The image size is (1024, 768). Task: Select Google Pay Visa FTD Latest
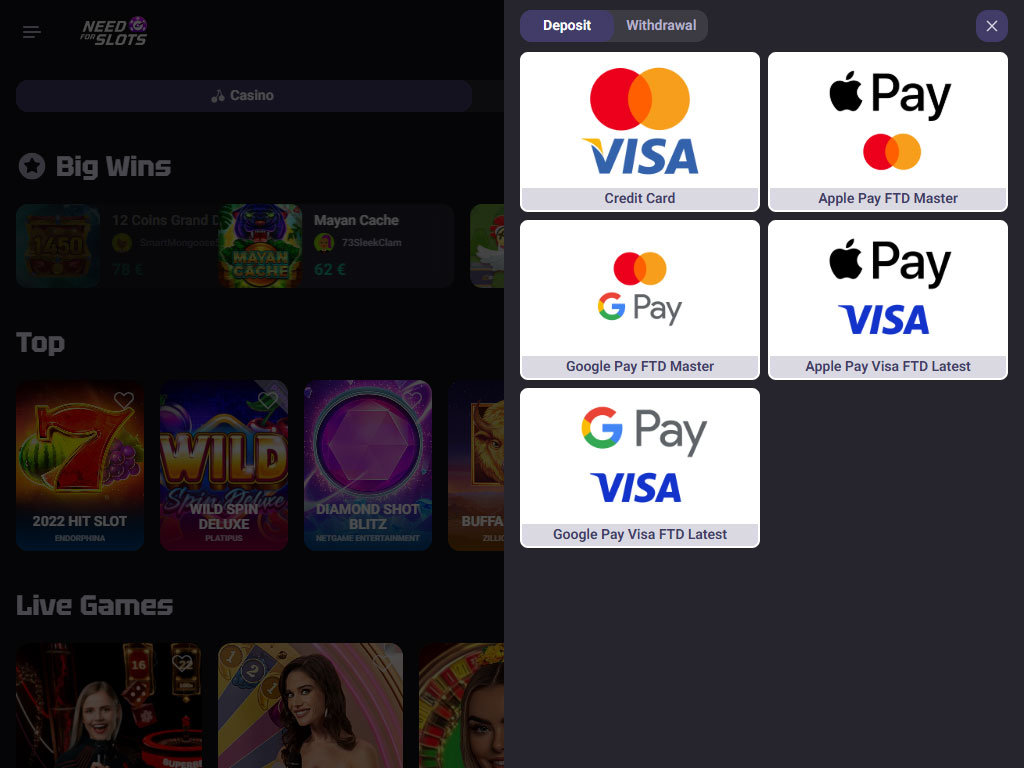pyautogui.click(x=640, y=468)
